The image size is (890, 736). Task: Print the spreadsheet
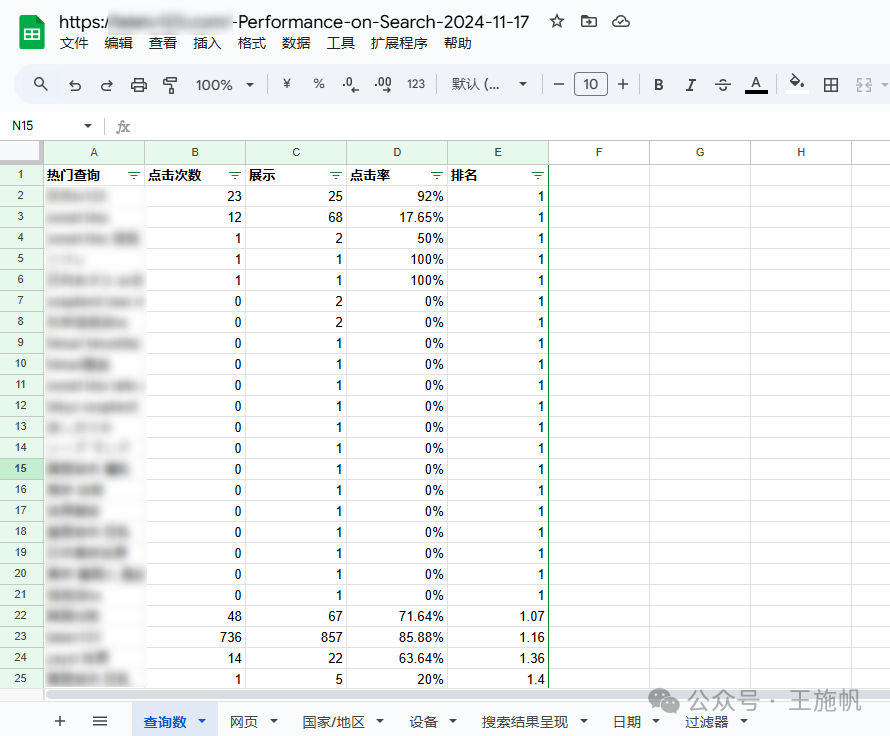coord(138,85)
